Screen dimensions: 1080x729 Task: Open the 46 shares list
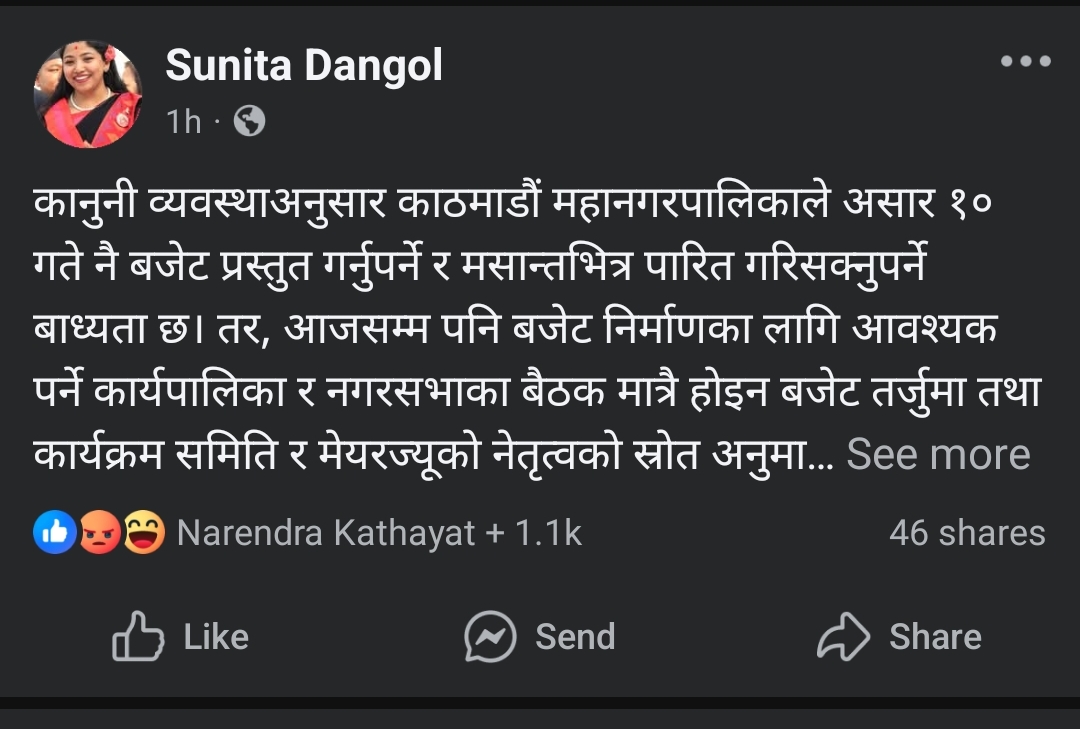pos(966,533)
